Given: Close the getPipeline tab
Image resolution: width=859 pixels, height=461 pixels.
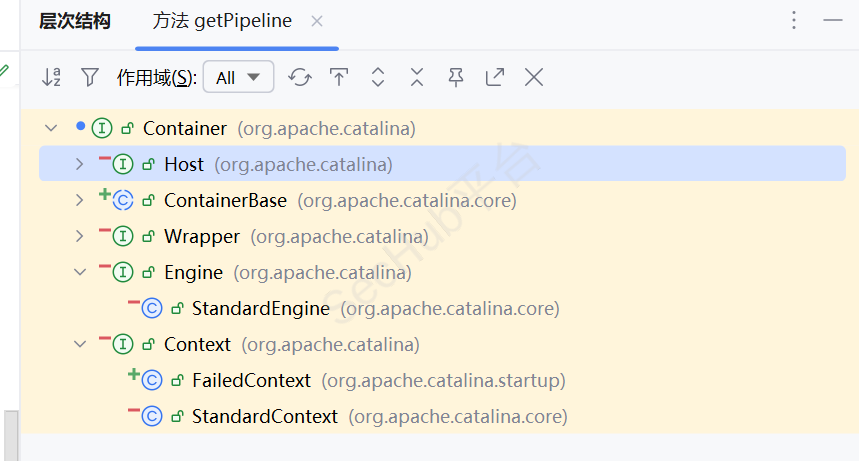Looking at the screenshot, I should click(x=317, y=21).
